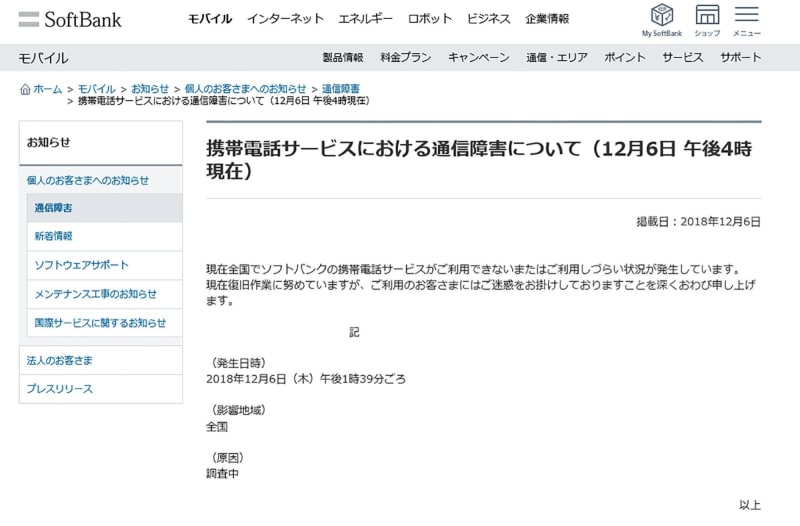The height and width of the screenshot is (526, 800).
Task: Open ポイント submenu item
Action: tap(624, 57)
